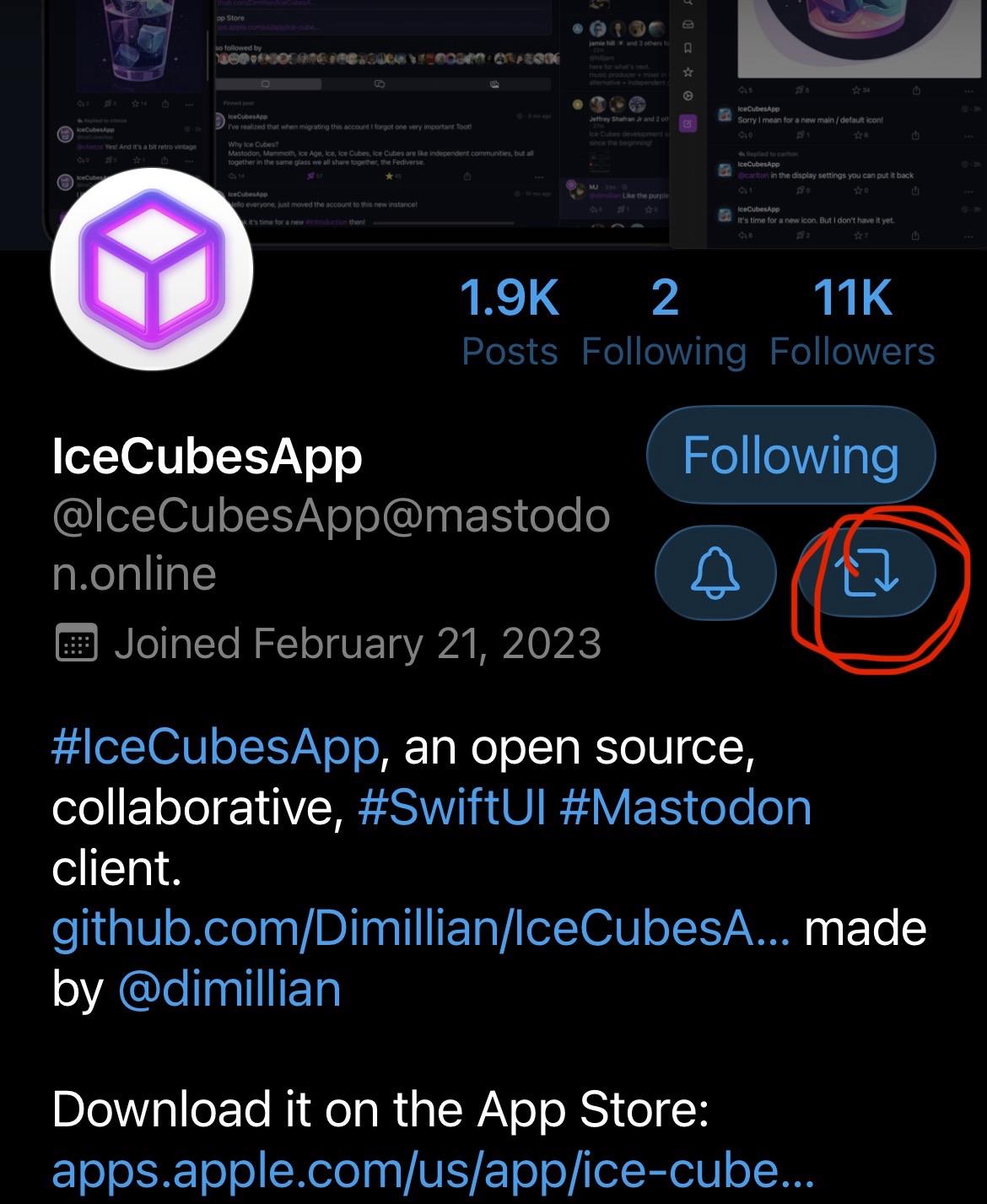Click the calendar icon beside the joined date

(x=76, y=644)
